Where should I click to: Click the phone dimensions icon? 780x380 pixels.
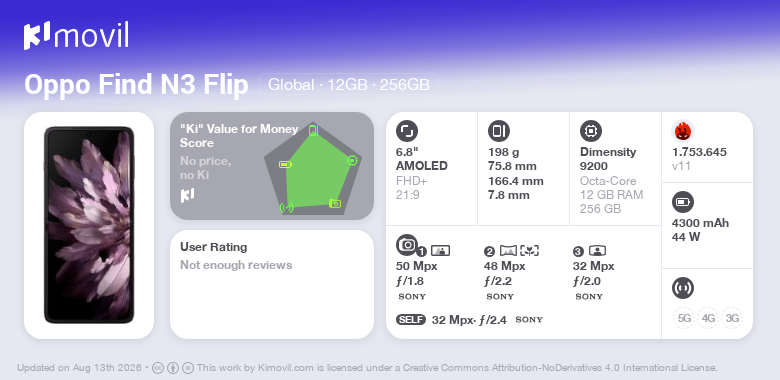tap(499, 131)
